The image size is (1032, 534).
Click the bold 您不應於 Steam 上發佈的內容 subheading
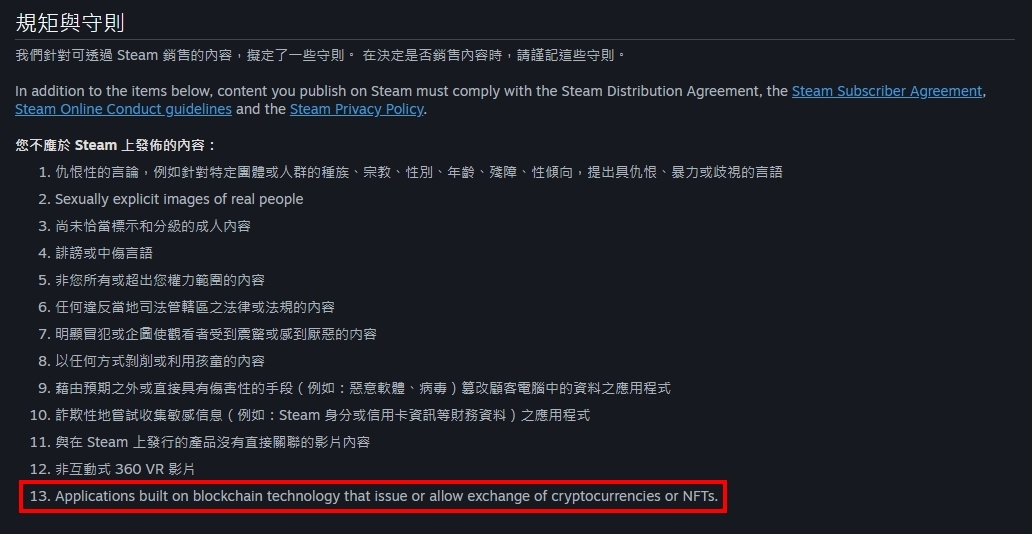[116, 145]
